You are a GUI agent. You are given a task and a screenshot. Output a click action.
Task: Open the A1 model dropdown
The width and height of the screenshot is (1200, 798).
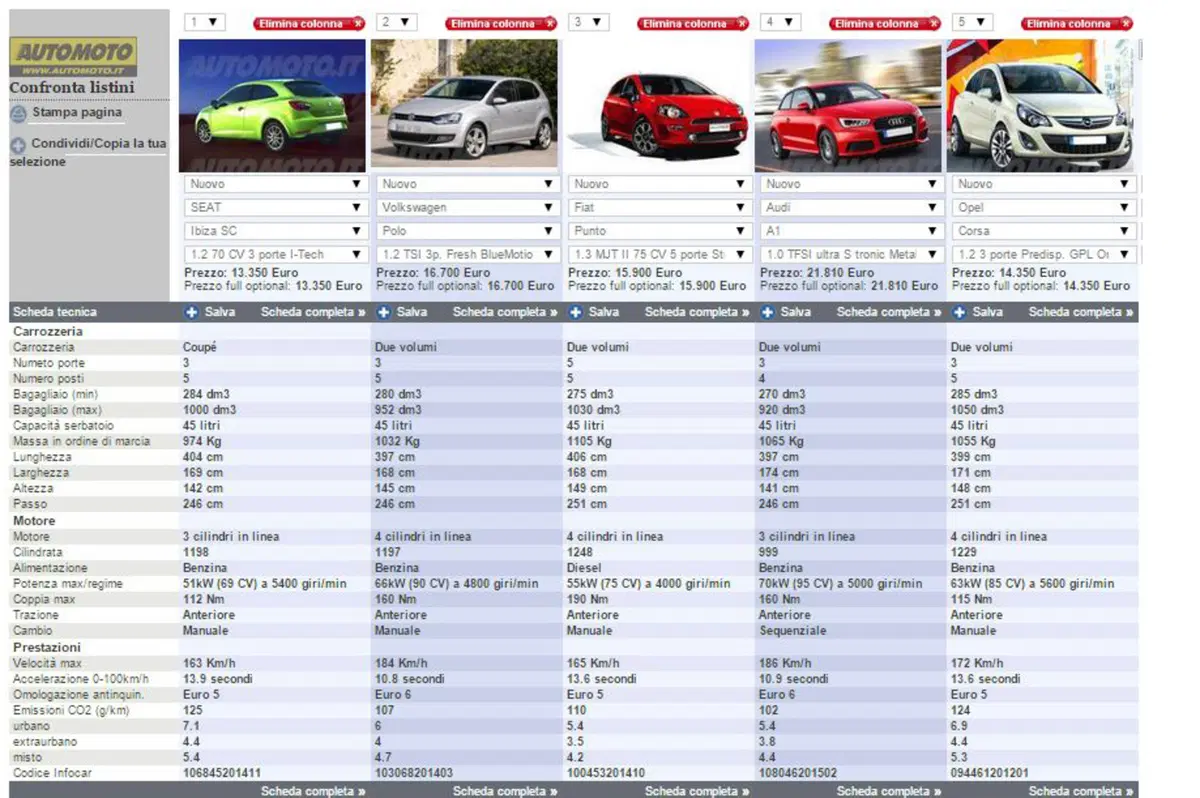point(851,231)
